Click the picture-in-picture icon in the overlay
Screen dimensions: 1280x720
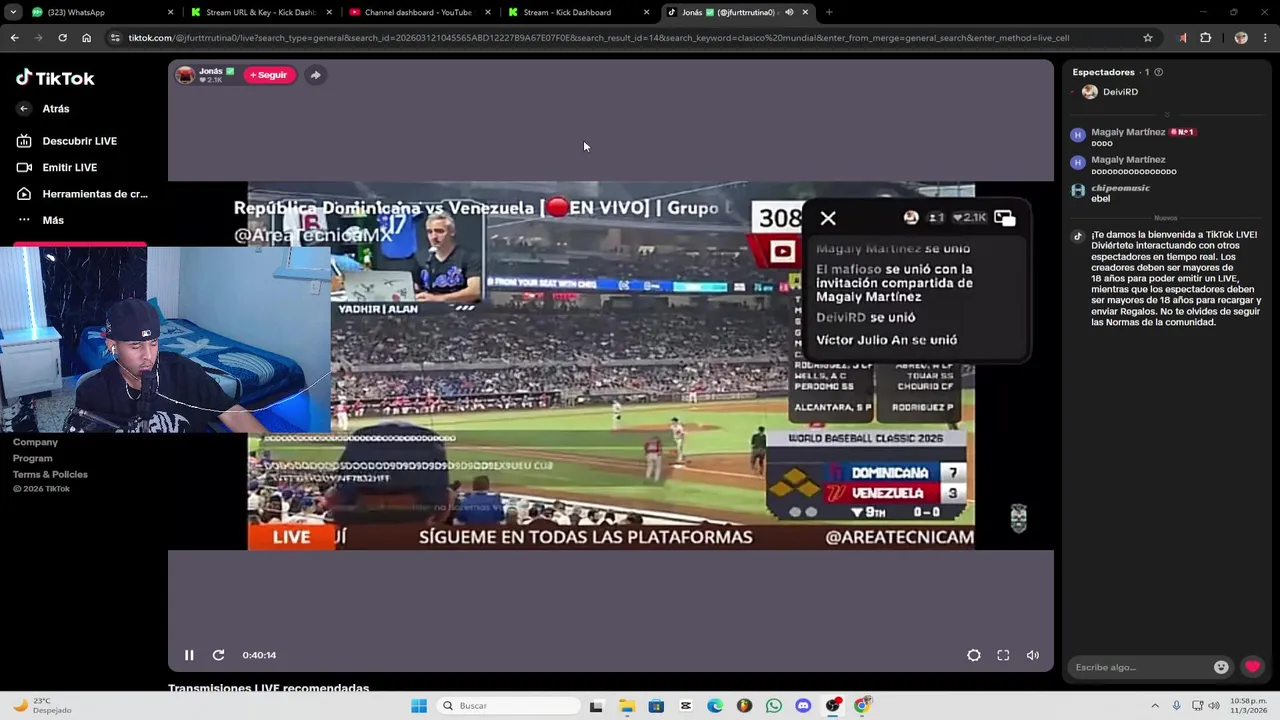1005,217
